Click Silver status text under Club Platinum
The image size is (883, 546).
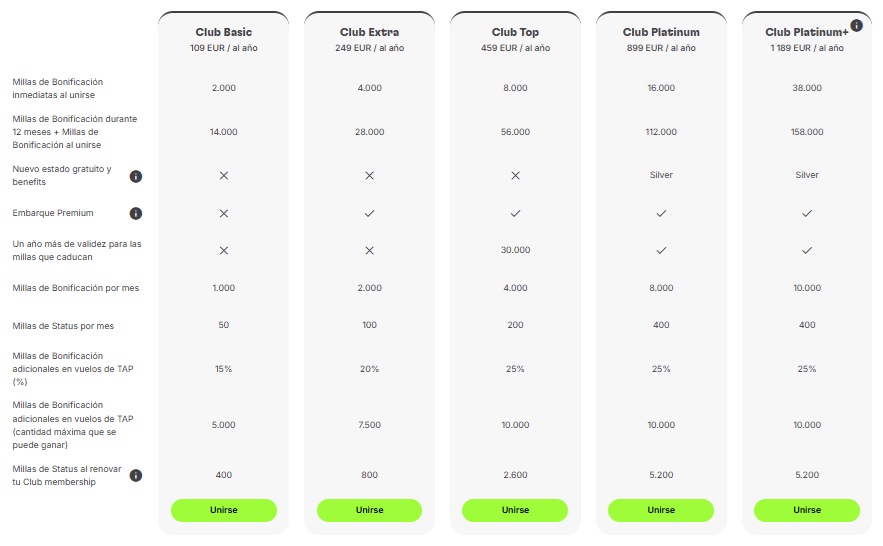[661, 175]
